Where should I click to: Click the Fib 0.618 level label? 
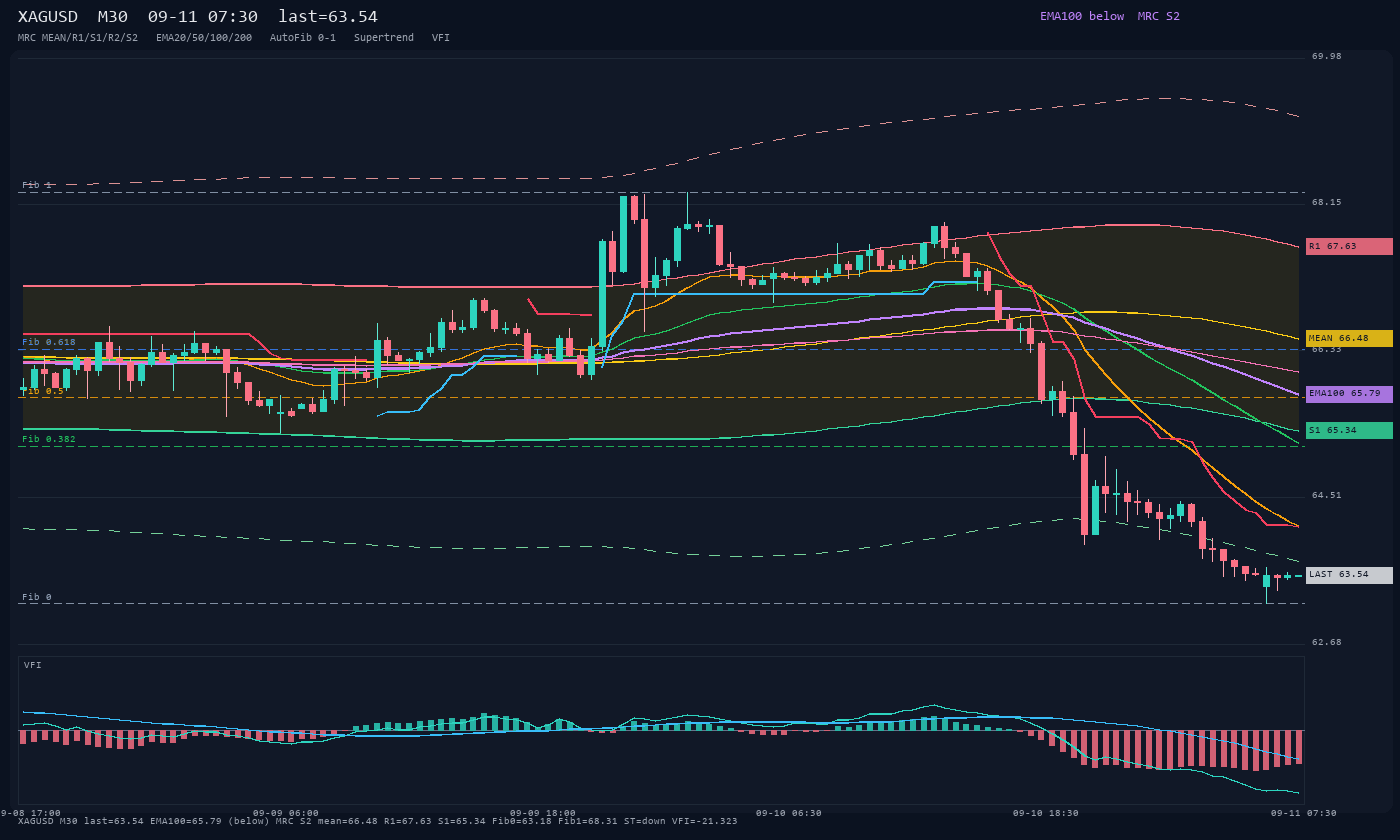pos(49,342)
